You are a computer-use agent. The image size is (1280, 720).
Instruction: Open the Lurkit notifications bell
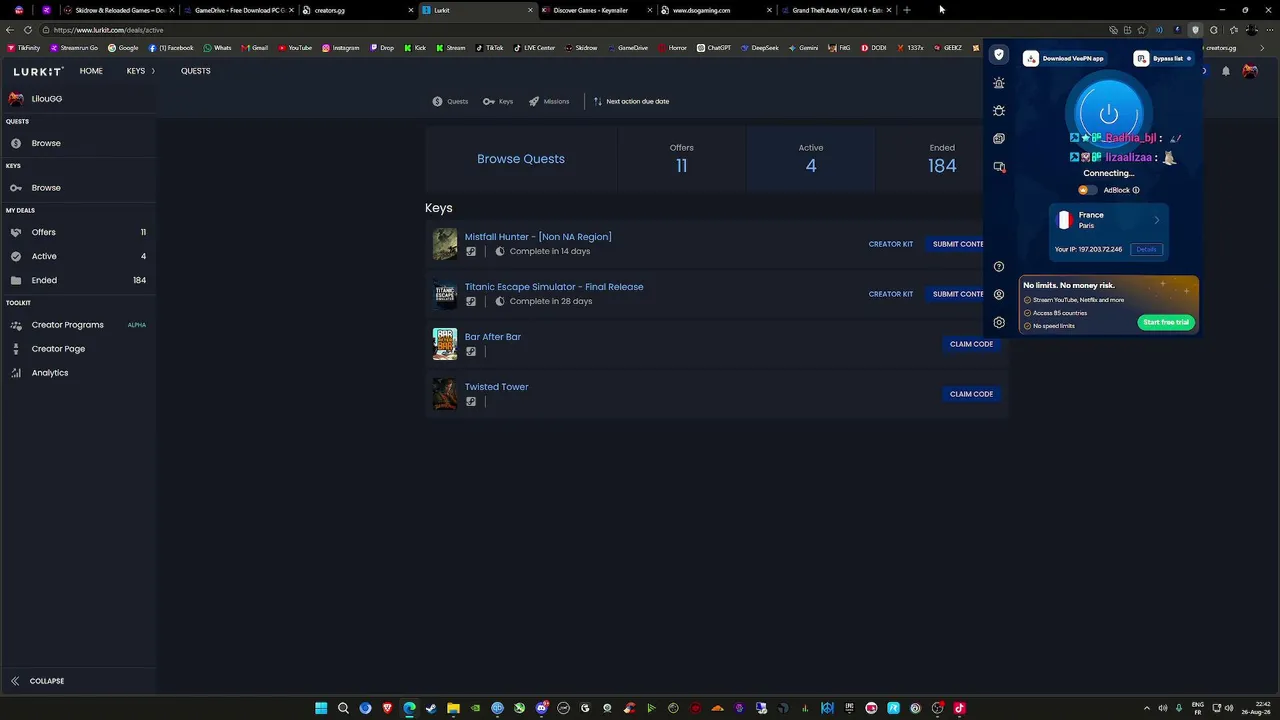click(1226, 71)
